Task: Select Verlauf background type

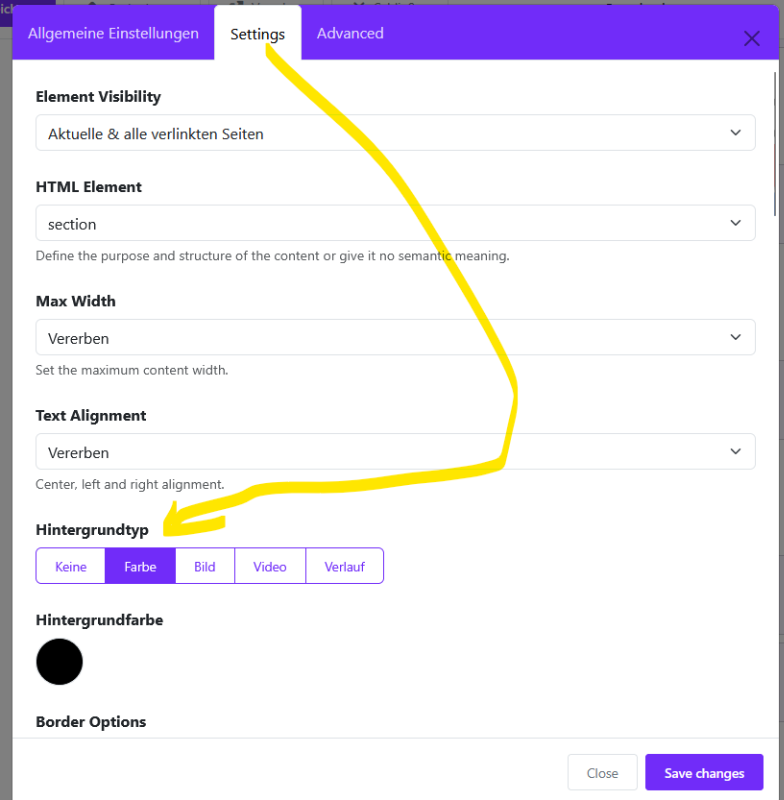Action: [x=344, y=566]
